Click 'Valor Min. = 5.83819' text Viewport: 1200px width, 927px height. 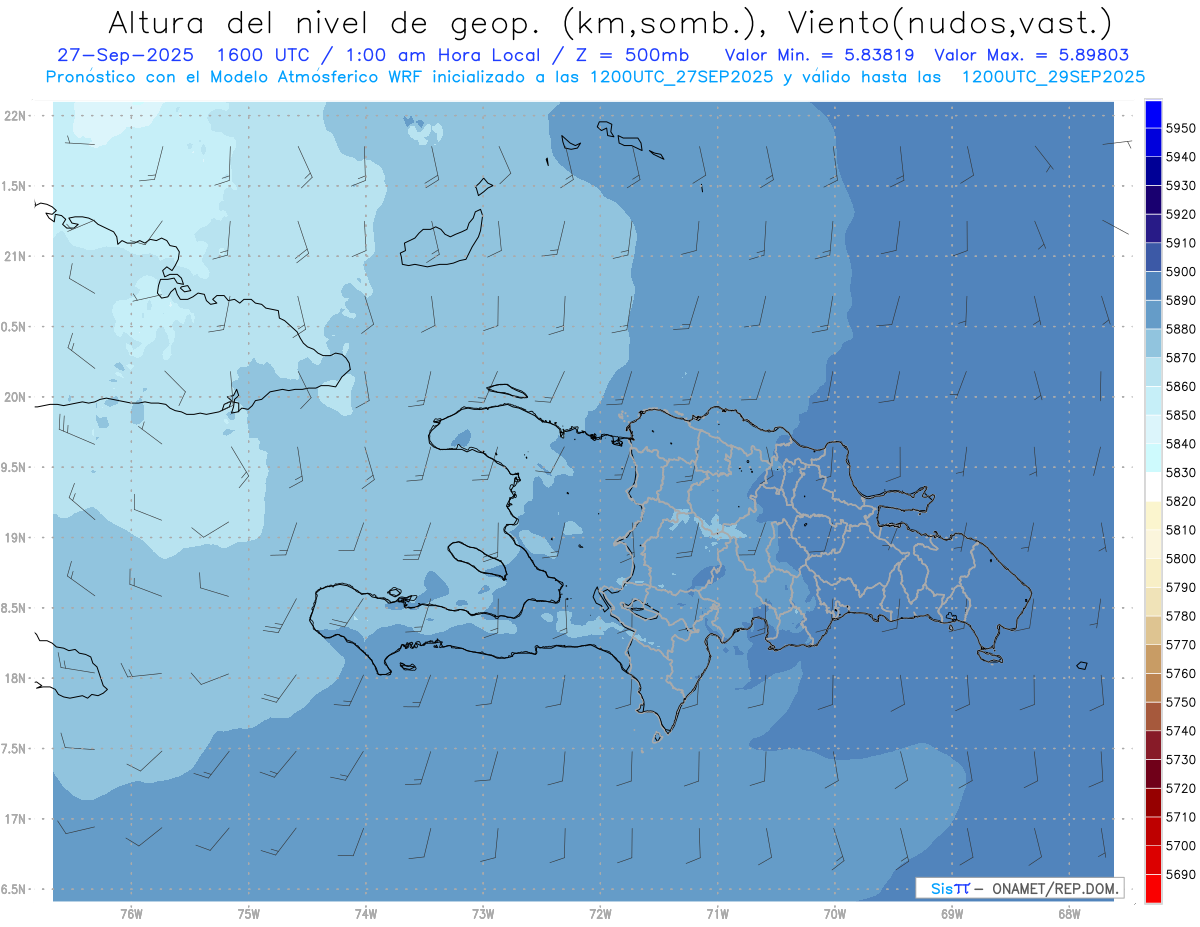coord(819,55)
